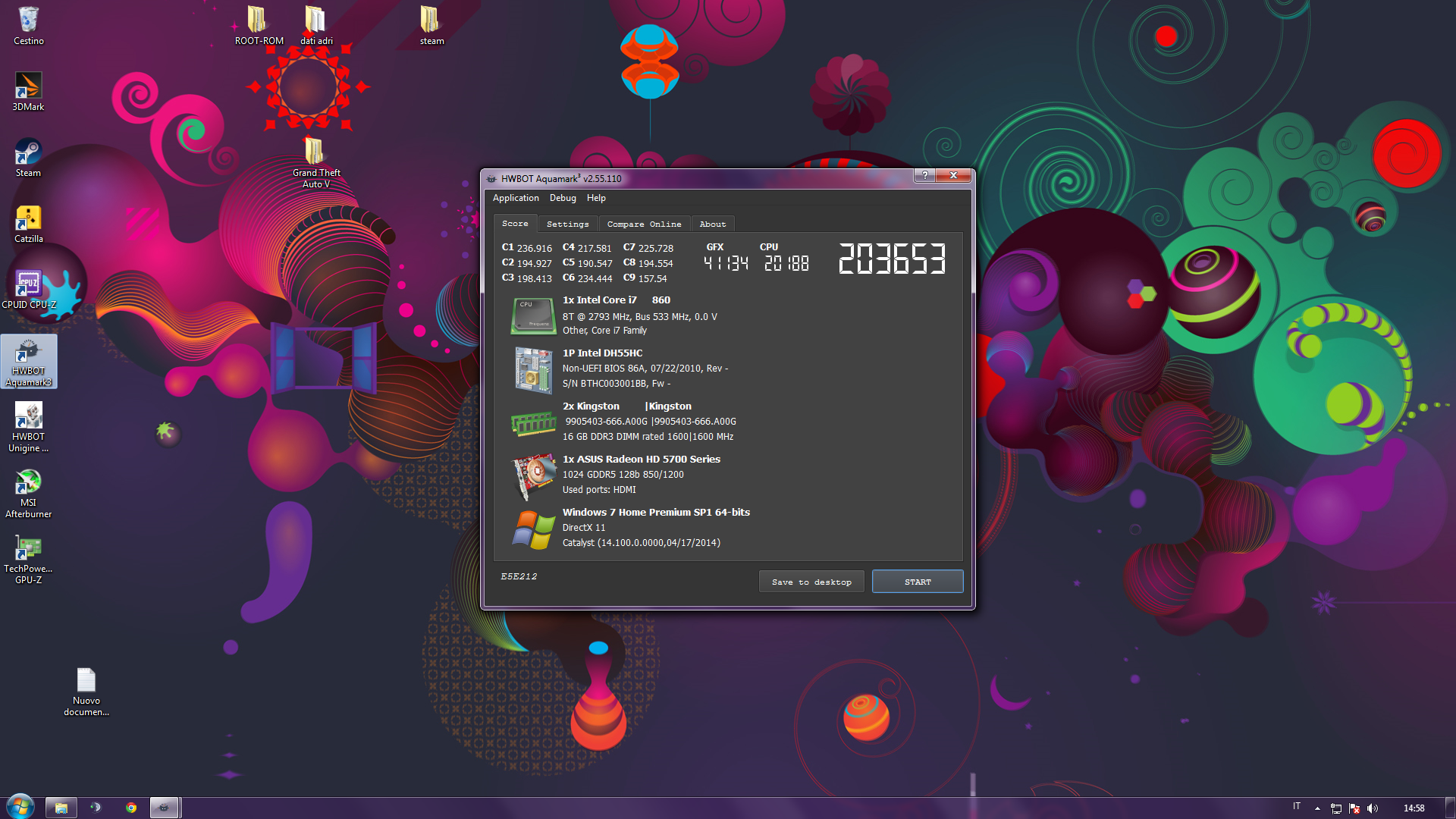Launch the Catzilla shortcut
This screenshot has height=819, width=1456.
coord(28,223)
